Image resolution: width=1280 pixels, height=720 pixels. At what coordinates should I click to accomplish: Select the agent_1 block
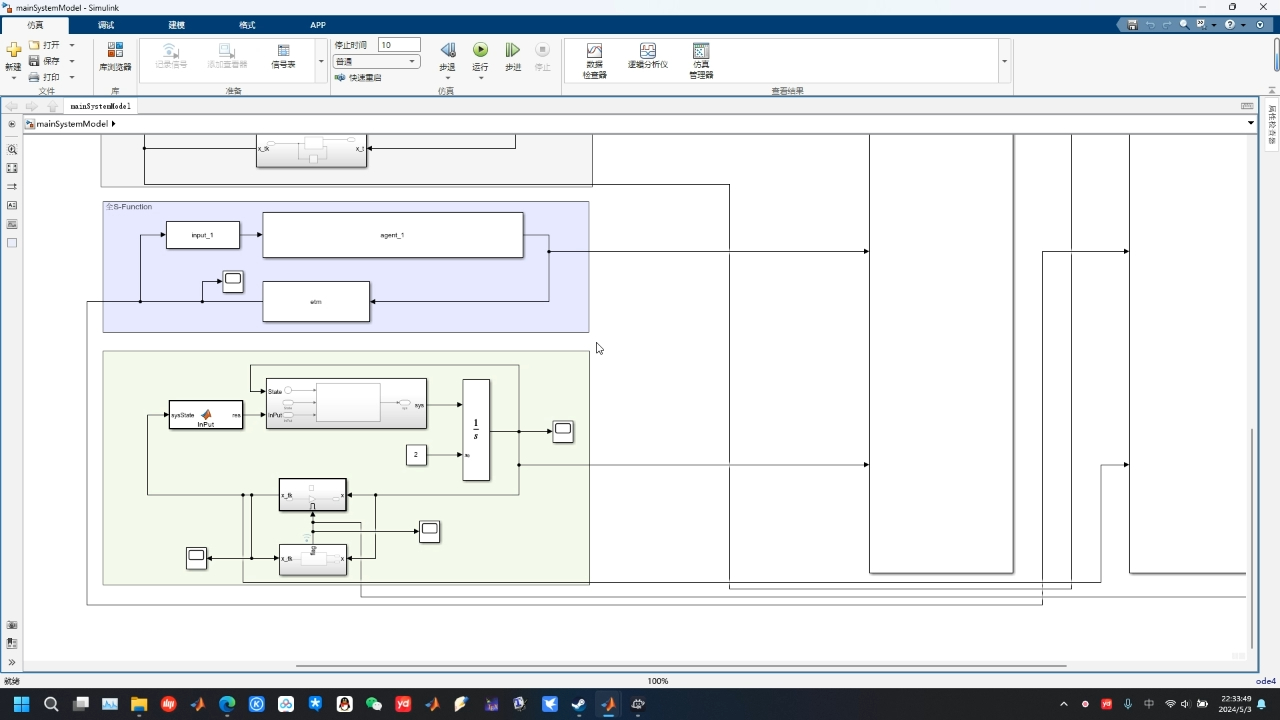coord(393,235)
